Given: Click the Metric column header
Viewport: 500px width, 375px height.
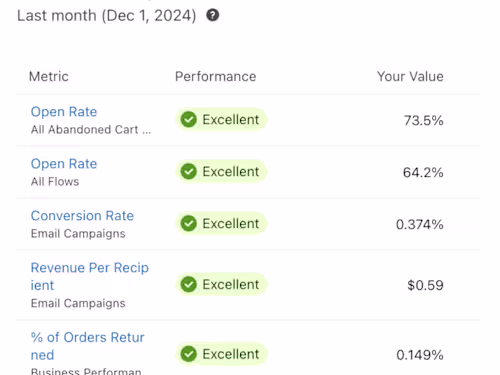Looking at the screenshot, I should coord(49,76).
